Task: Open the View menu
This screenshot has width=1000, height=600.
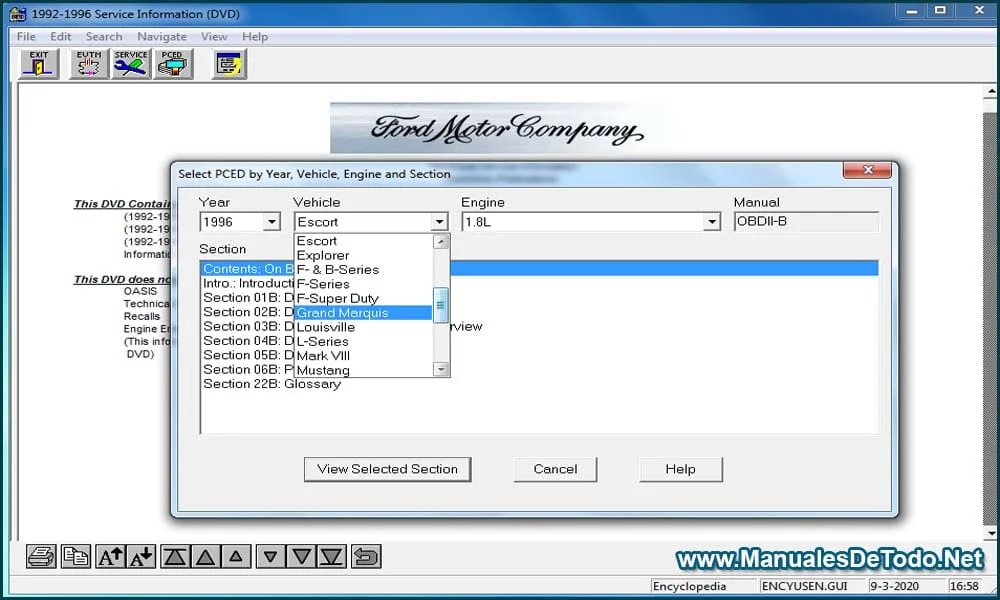Action: click(x=214, y=37)
